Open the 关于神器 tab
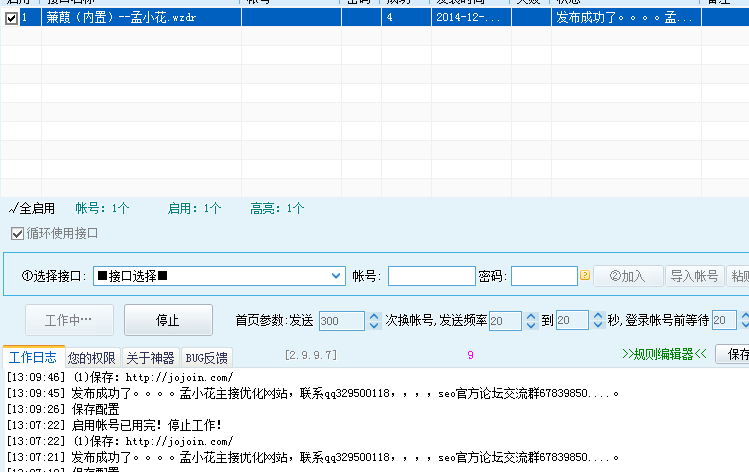 150,358
